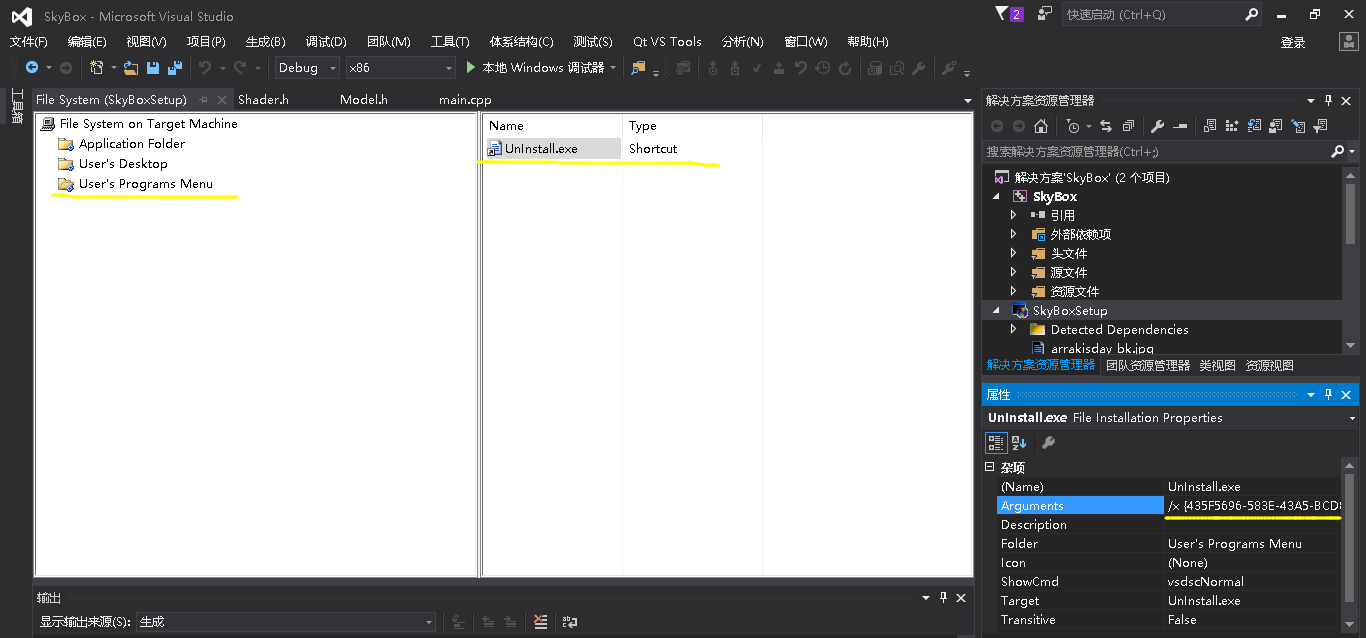The height and width of the screenshot is (638, 1366).
Task: Expand the 引用 node in SkyBox project
Action: tap(1013, 215)
